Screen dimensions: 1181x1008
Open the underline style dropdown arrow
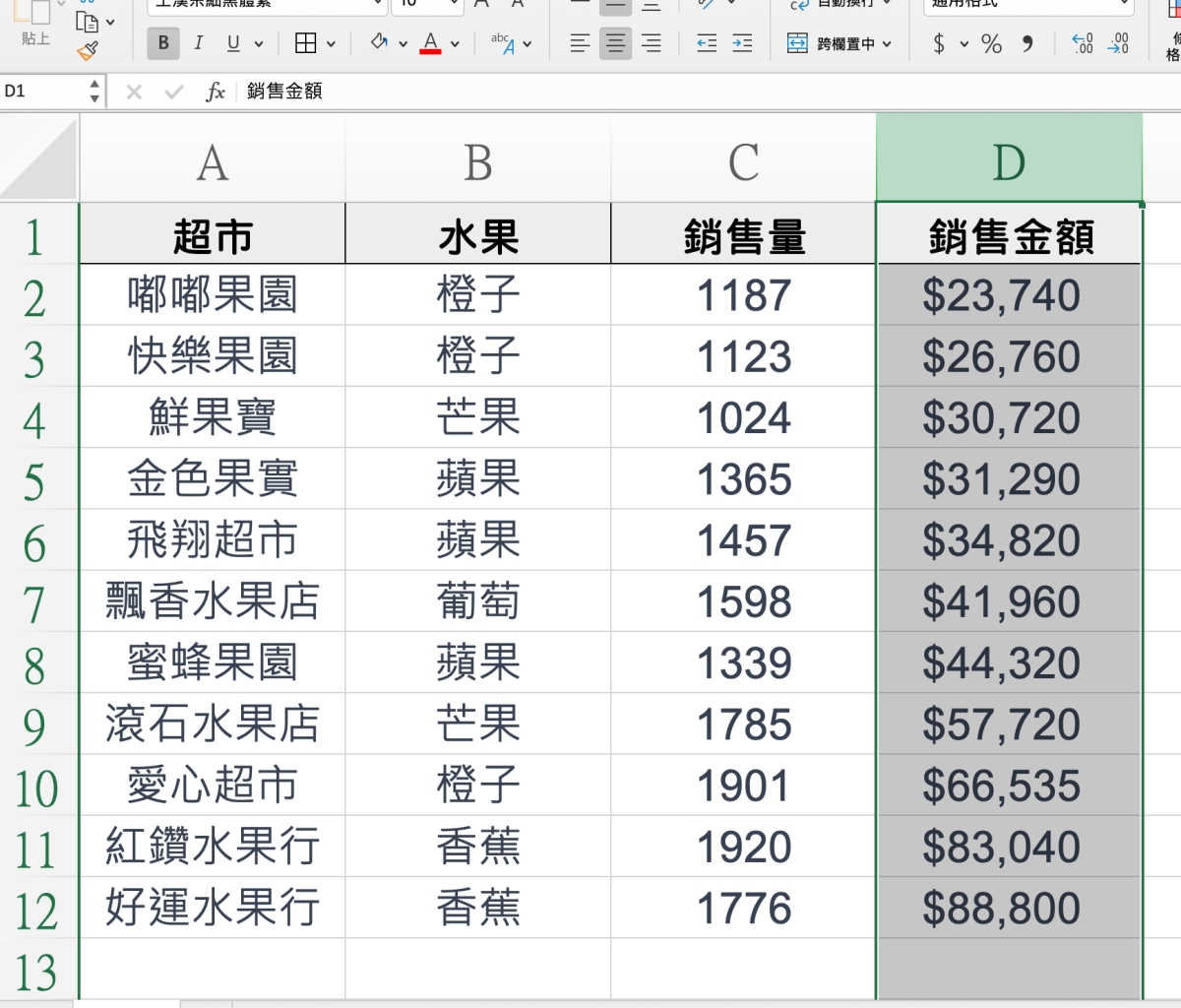[259, 44]
